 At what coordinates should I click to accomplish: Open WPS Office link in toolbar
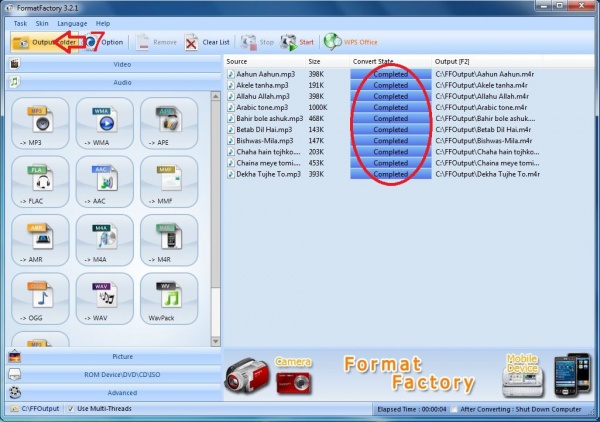coord(351,42)
